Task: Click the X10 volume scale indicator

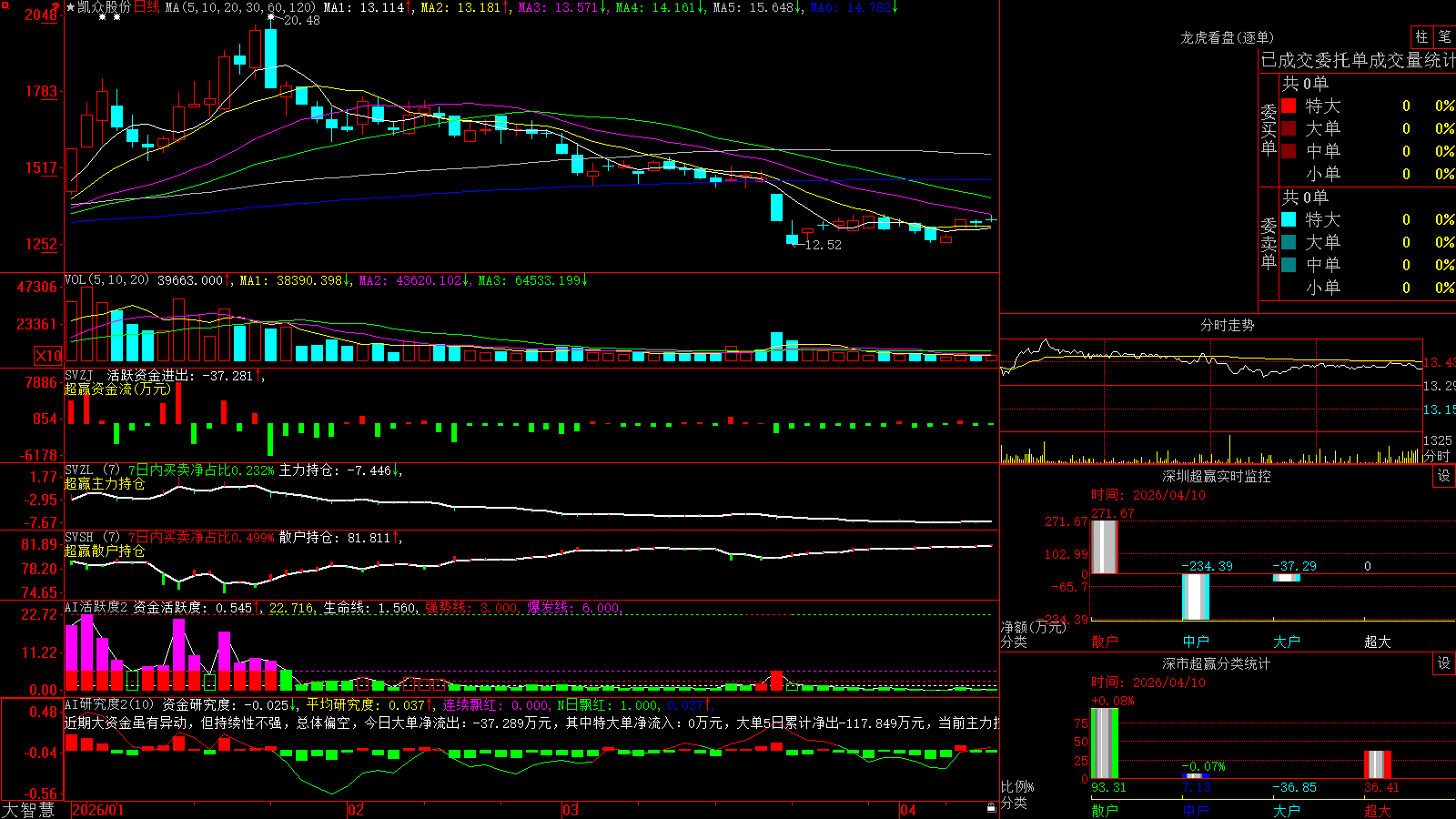Action: 48,356
